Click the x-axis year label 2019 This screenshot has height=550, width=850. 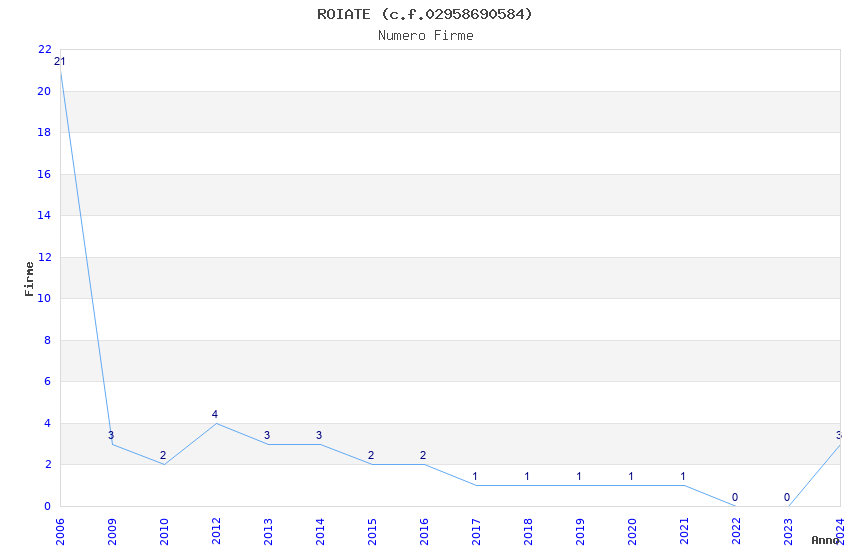pyautogui.click(x=580, y=531)
